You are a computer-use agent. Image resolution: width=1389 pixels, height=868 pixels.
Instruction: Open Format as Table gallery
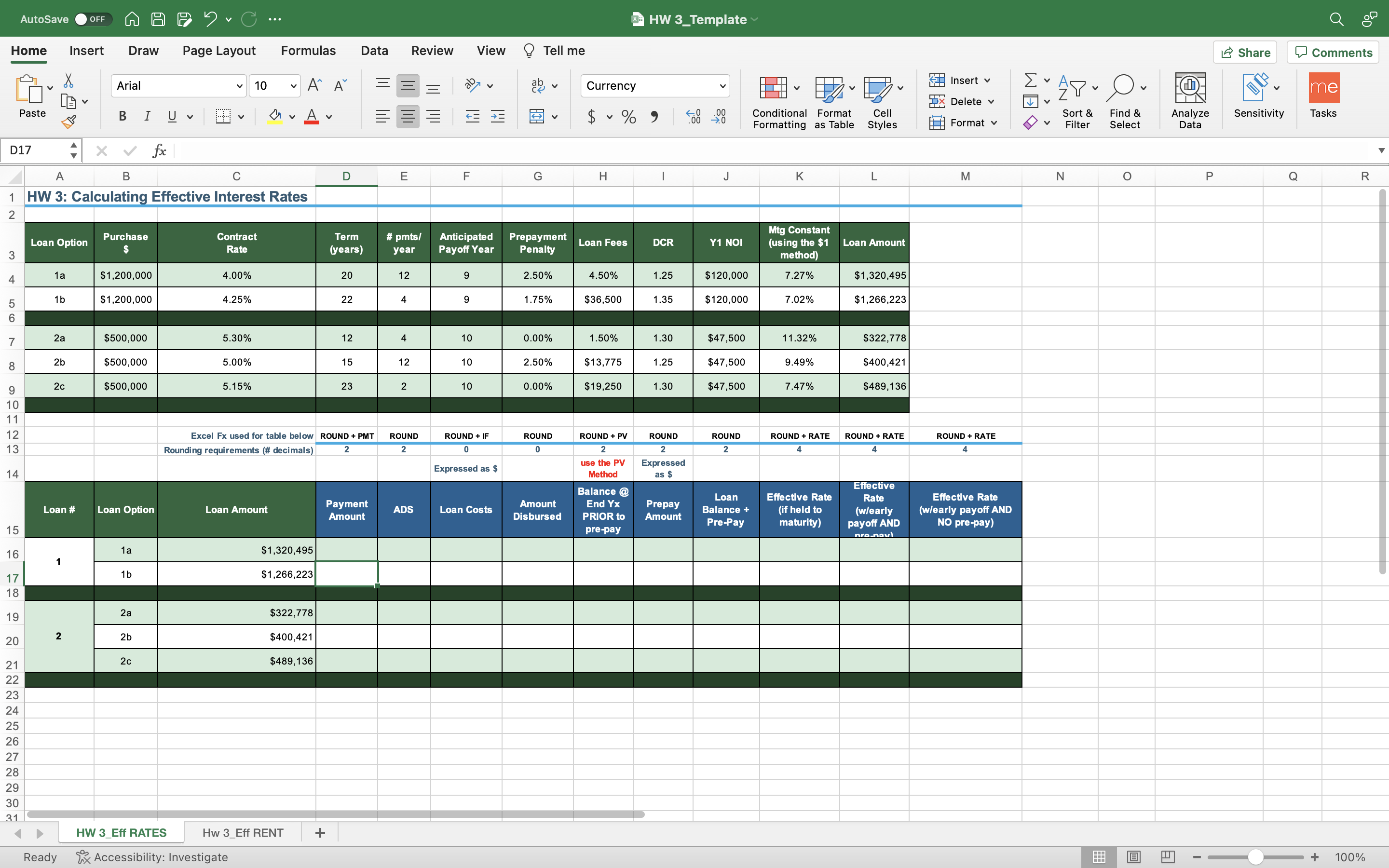pyautogui.click(x=834, y=102)
